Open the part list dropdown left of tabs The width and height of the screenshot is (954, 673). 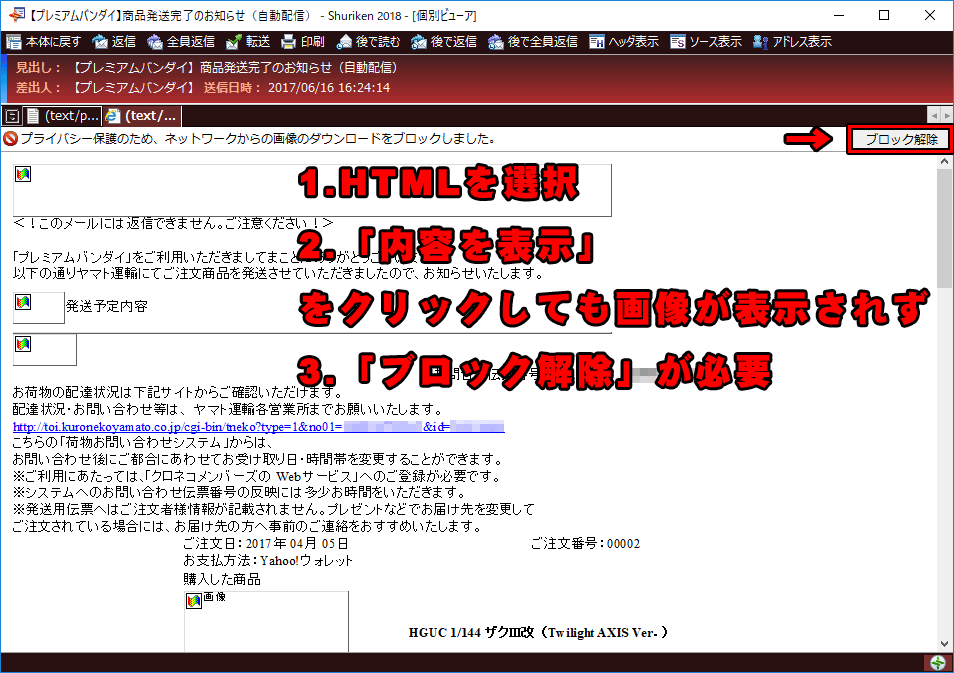[x=12, y=115]
